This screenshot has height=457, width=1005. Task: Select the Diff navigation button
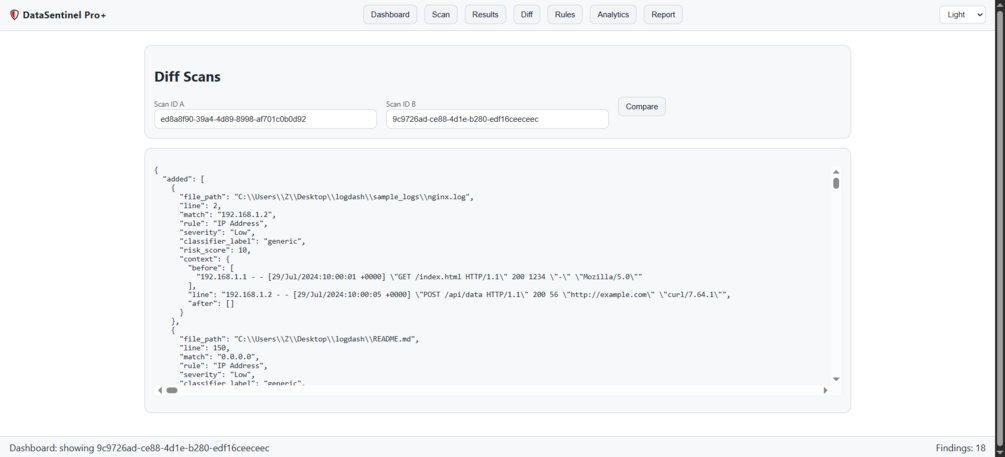[527, 15]
